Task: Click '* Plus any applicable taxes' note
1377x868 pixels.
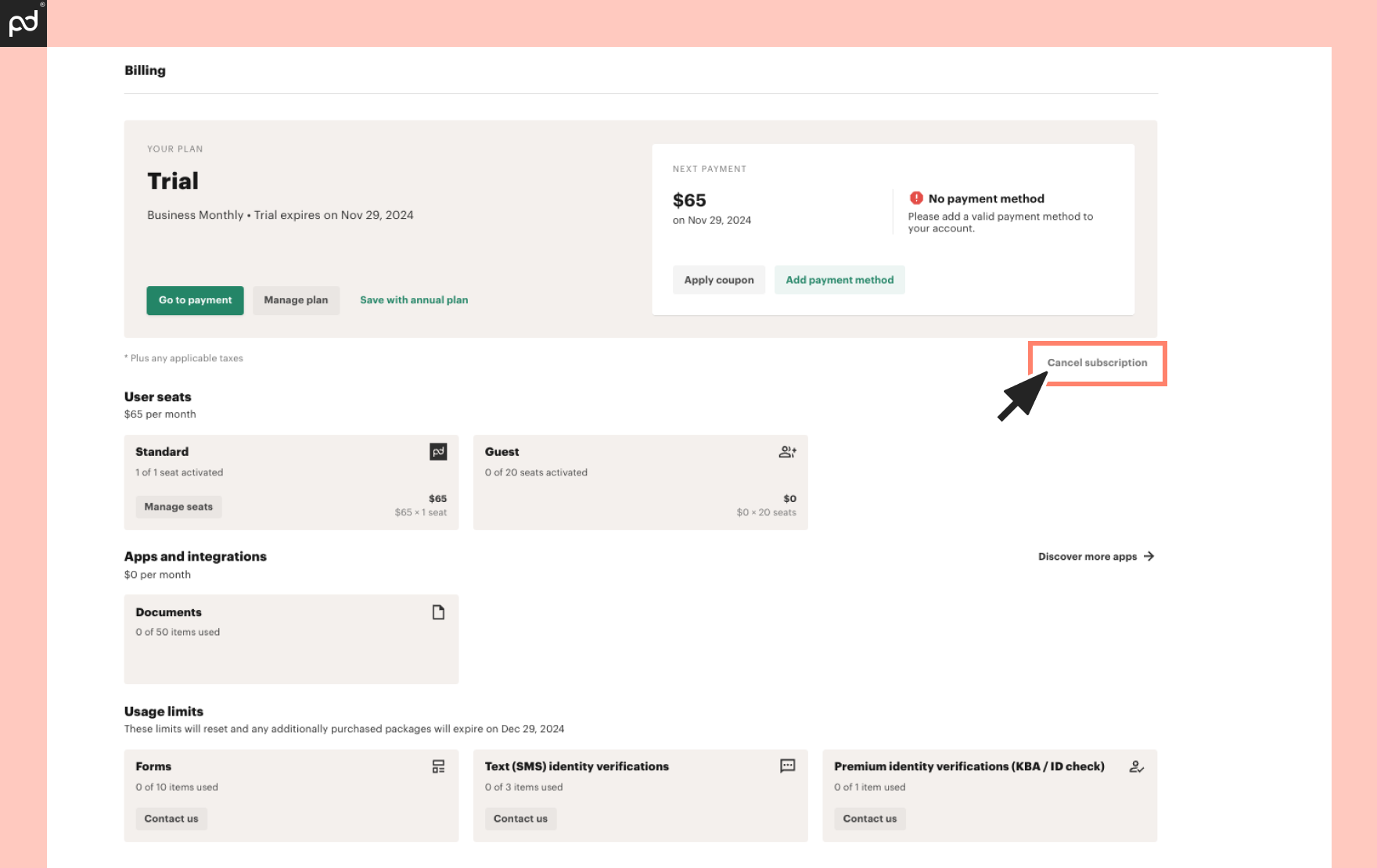Action: [x=184, y=358]
